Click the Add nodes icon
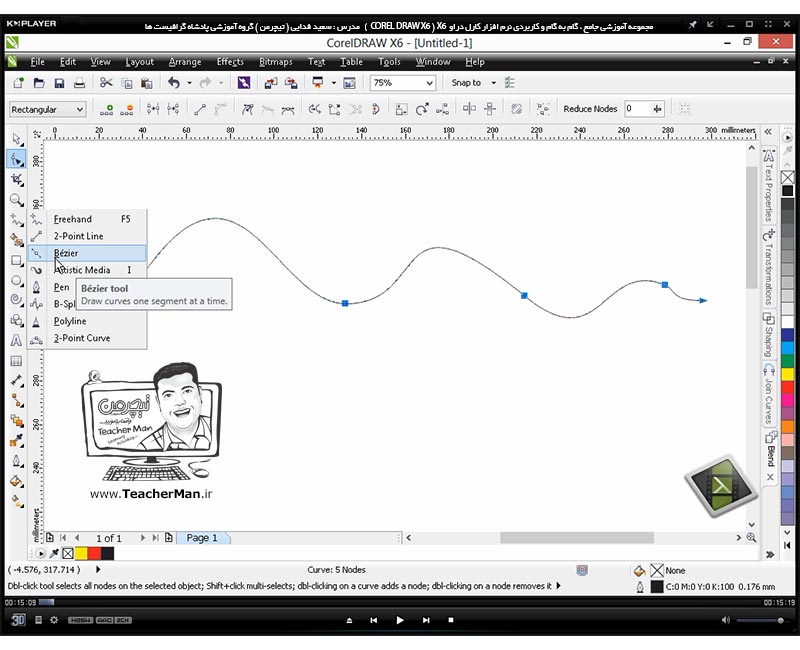This screenshot has height=650, width=800. (x=107, y=109)
